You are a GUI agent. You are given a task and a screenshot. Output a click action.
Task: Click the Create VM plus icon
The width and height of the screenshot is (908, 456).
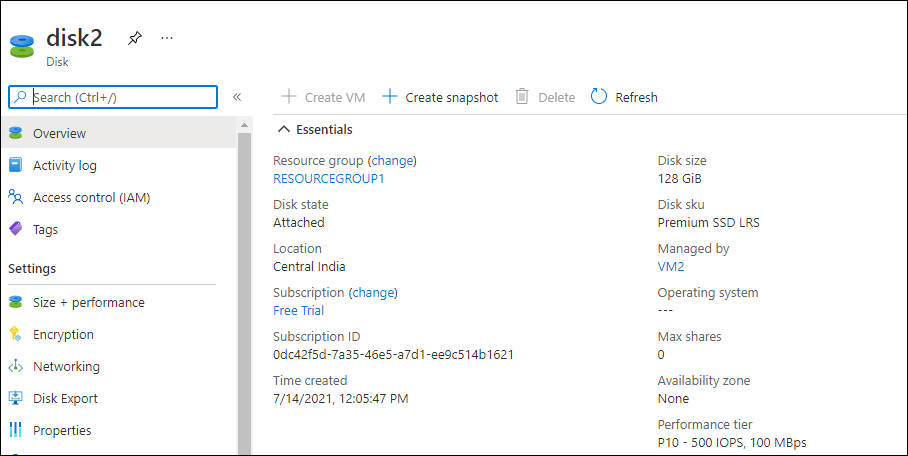pos(288,97)
